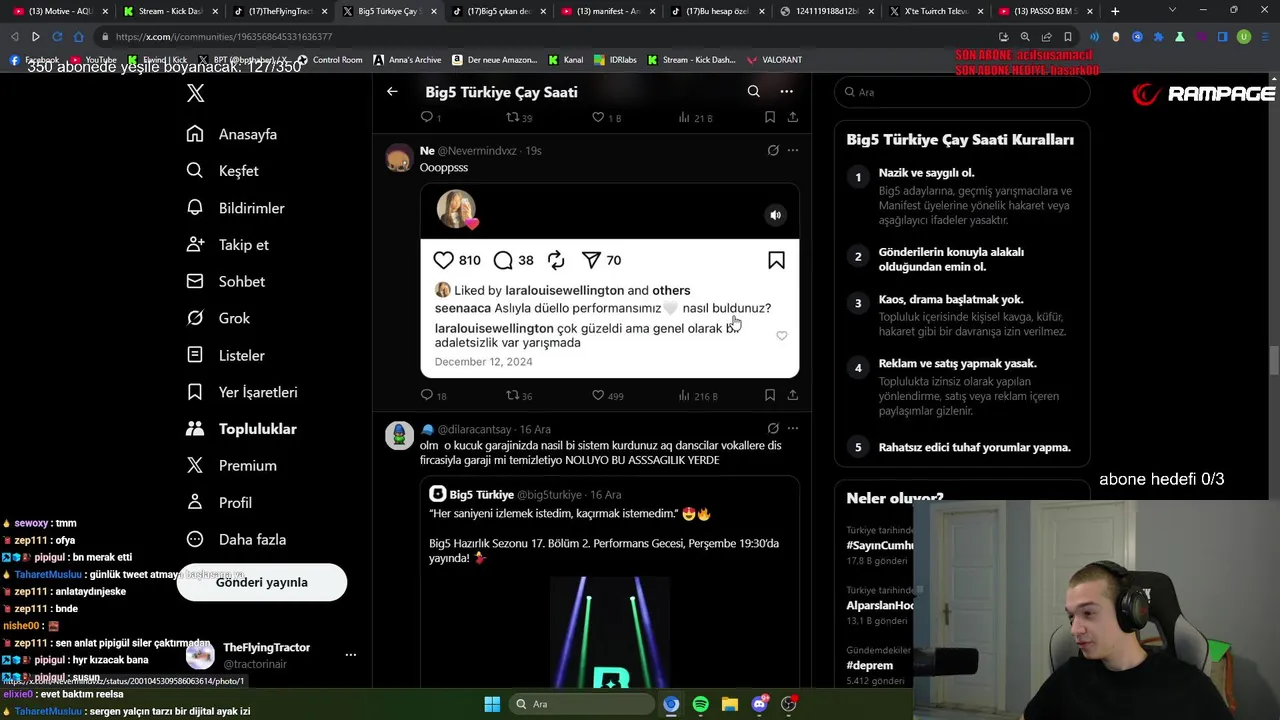Bookmark the top post with 21 B views
1280x720 pixels.
click(770, 117)
